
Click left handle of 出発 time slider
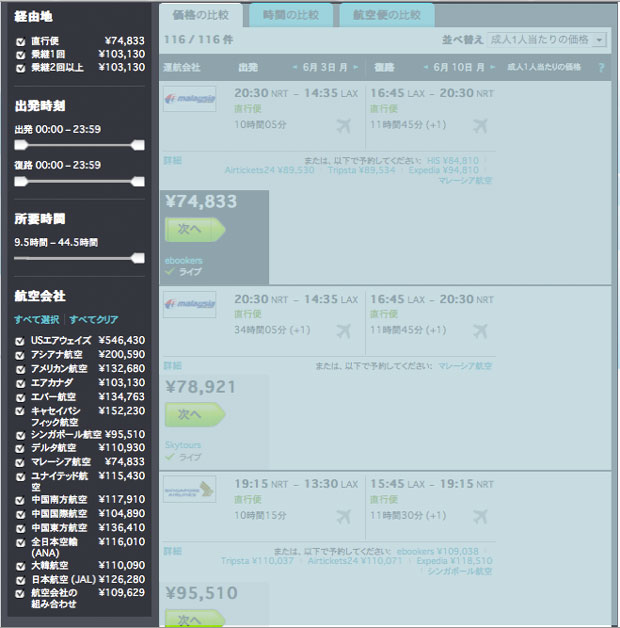(21, 145)
